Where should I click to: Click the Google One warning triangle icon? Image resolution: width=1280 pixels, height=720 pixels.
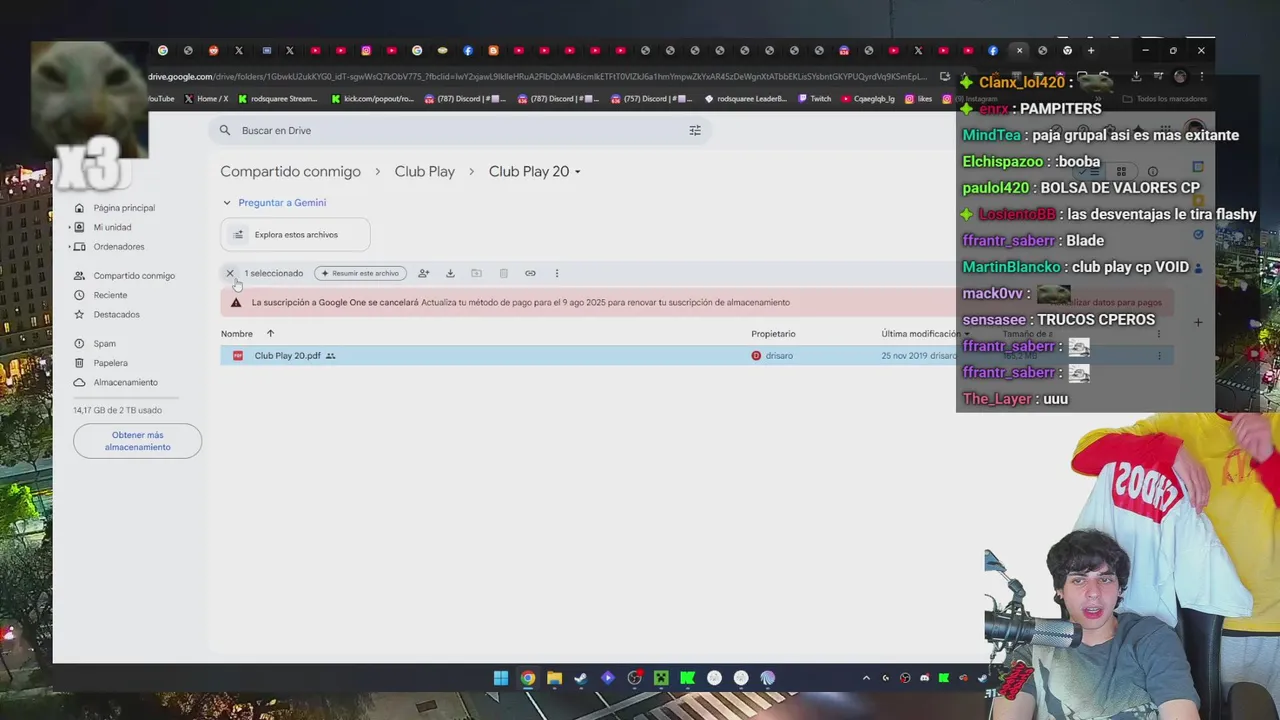click(236, 302)
